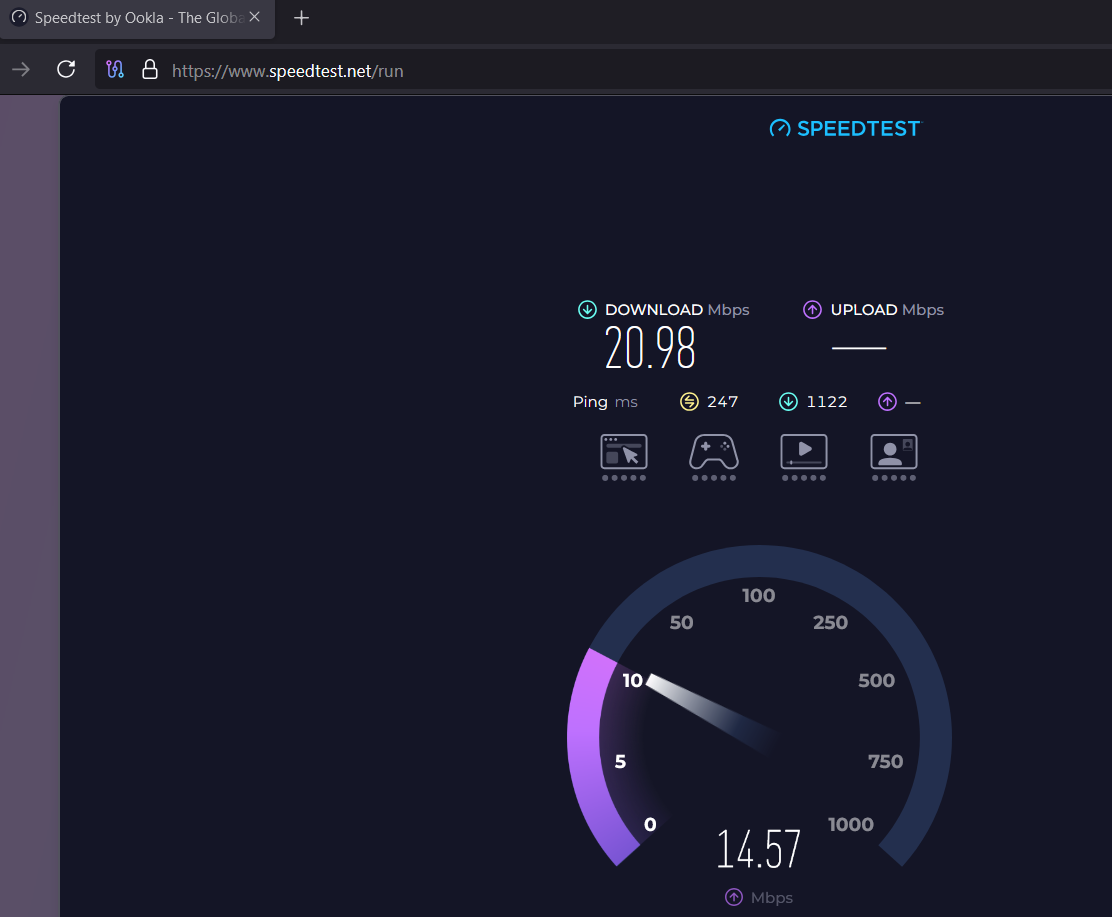Click the upload latency icon in Ping row
Image resolution: width=1112 pixels, height=917 pixels.
(x=887, y=402)
